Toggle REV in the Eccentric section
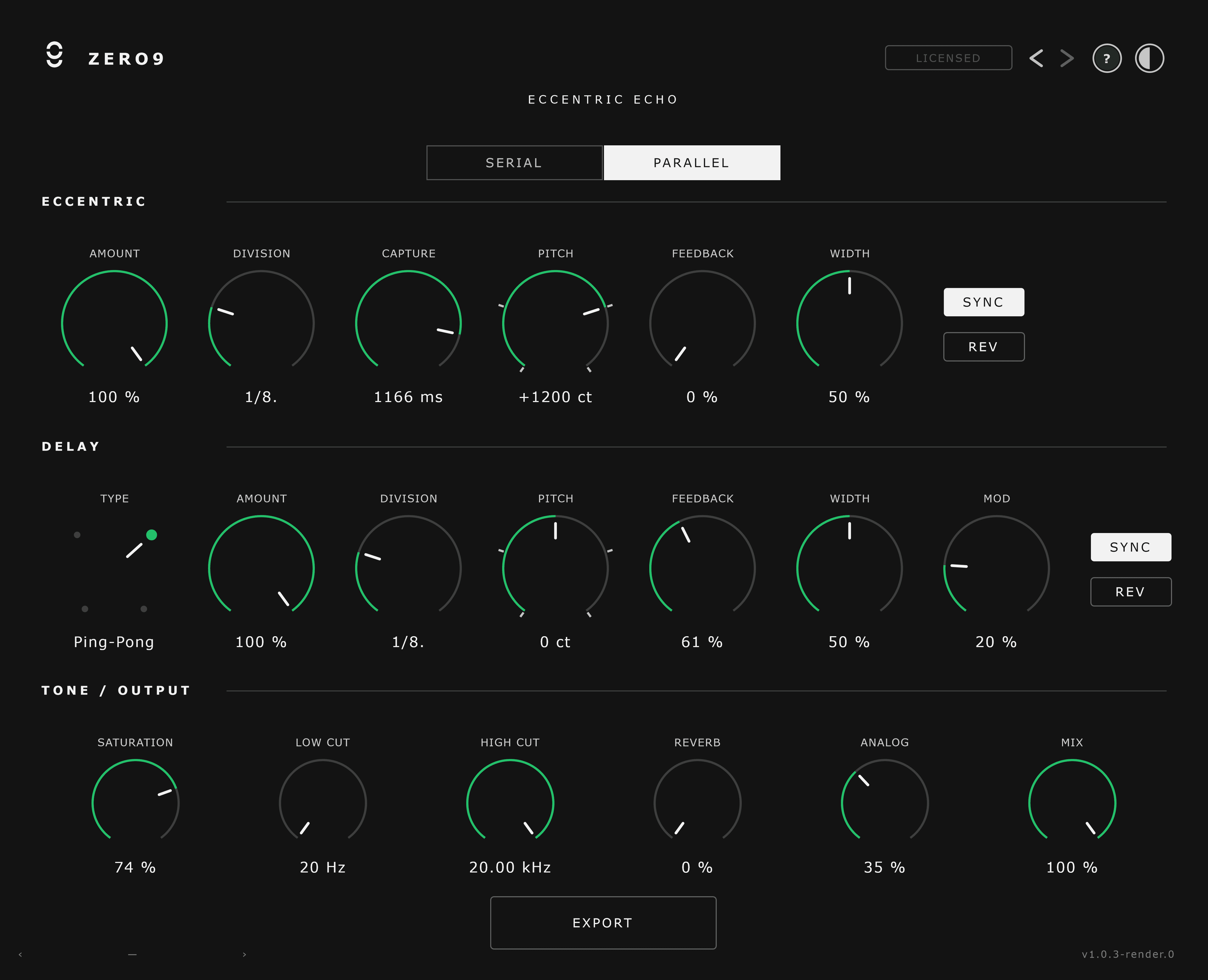The width and height of the screenshot is (1208, 980). pos(984,347)
